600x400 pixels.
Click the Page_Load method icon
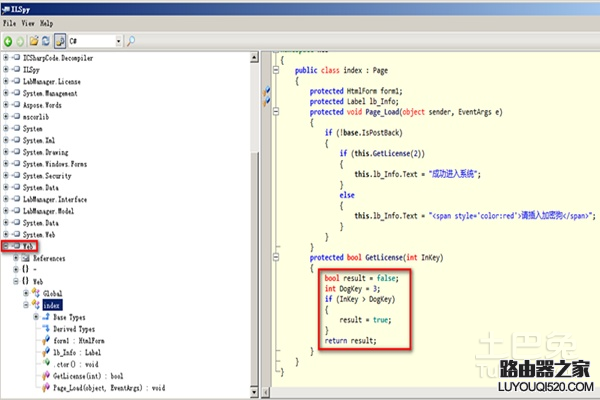[x=46, y=387]
